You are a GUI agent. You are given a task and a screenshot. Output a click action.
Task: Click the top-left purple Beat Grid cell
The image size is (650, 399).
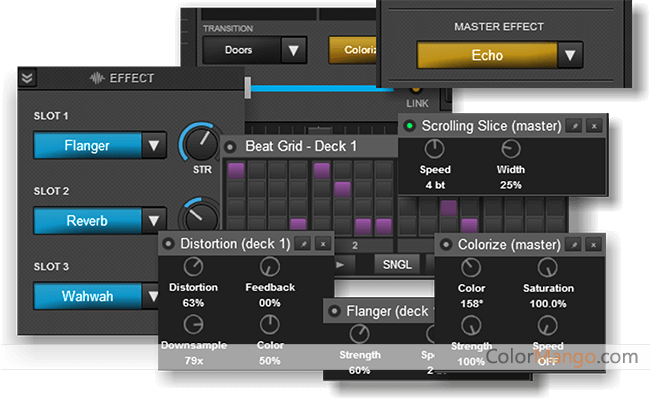[236, 170]
